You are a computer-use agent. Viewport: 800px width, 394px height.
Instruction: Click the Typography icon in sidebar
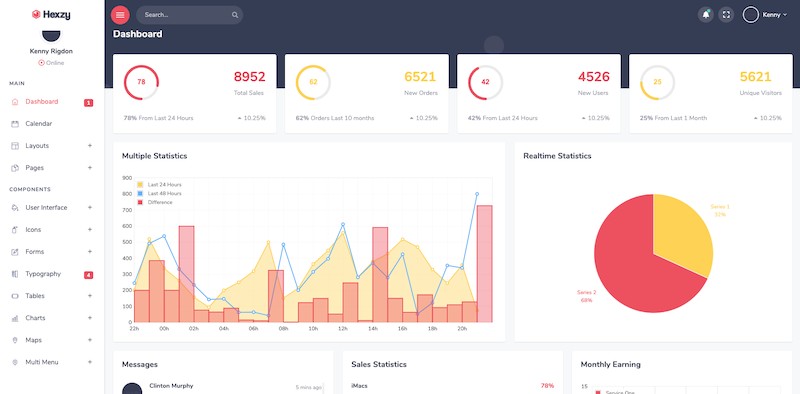click(15, 274)
